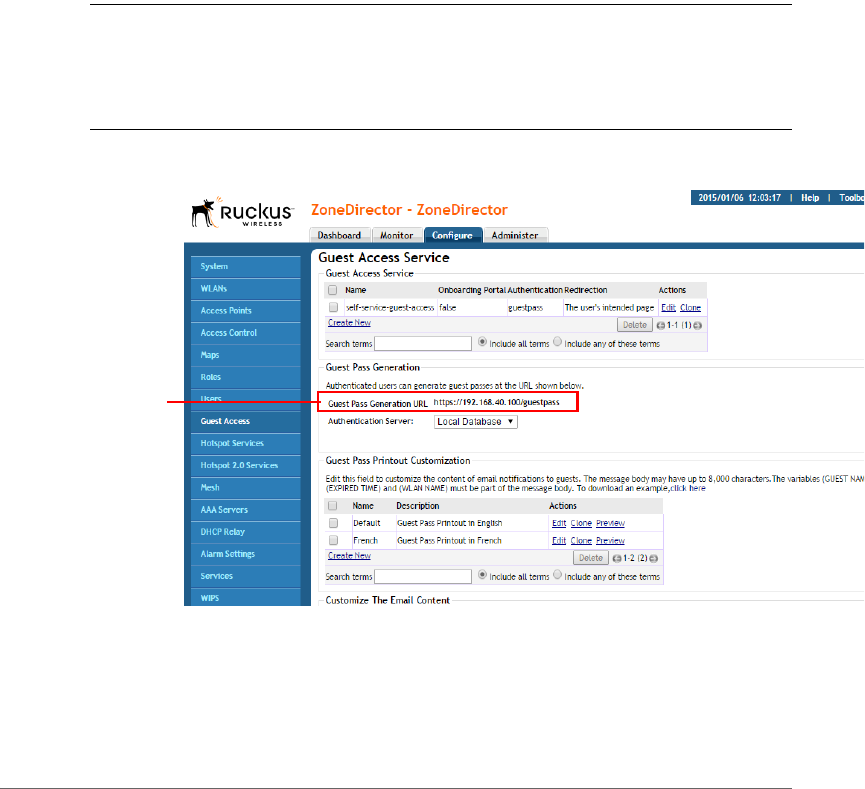Edit the Default guest pass printout
Screen dimensions: 865x789
(559, 523)
